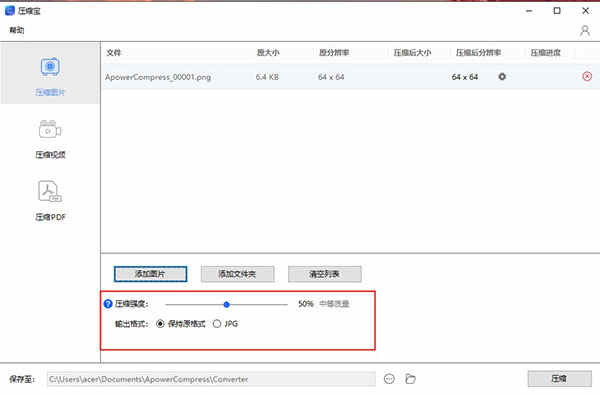
Task: Click the Clear List button
Action: coord(324,274)
